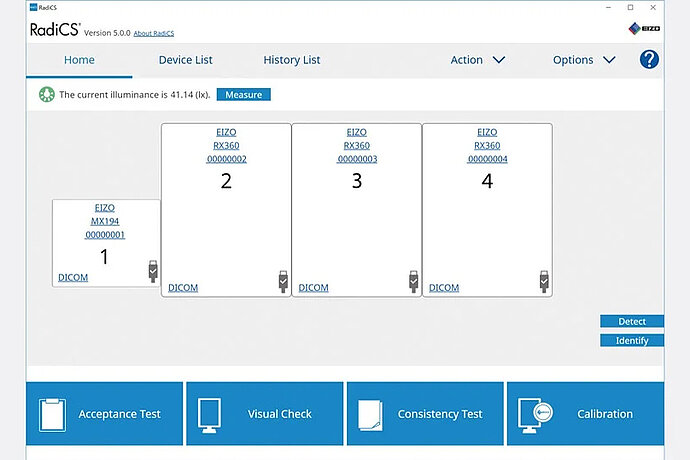Click the USB connection icon on monitor 3
This screenshot has height=460, width=690.
tap(413, 281)
